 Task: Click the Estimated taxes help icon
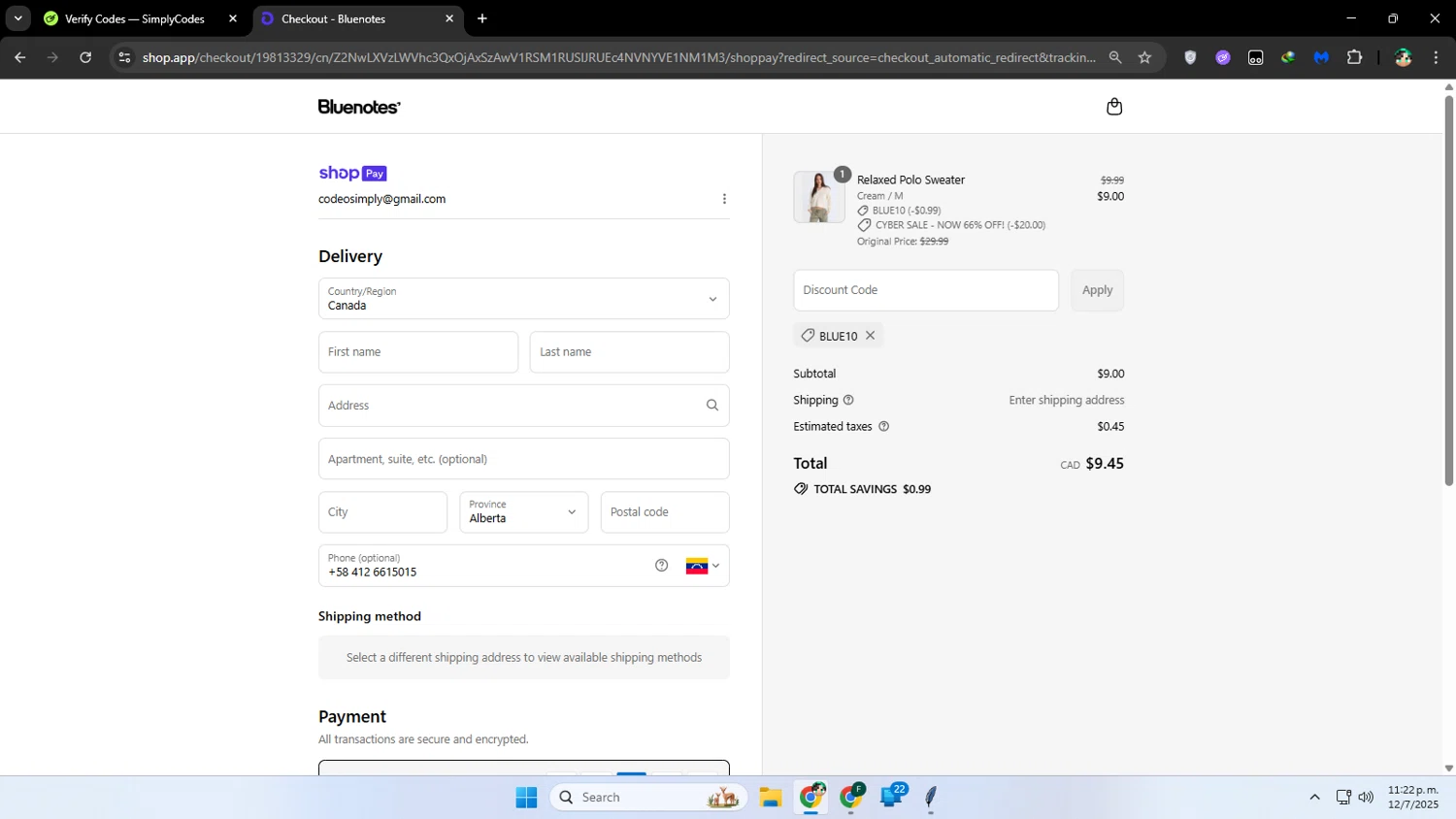coord(883,426)
